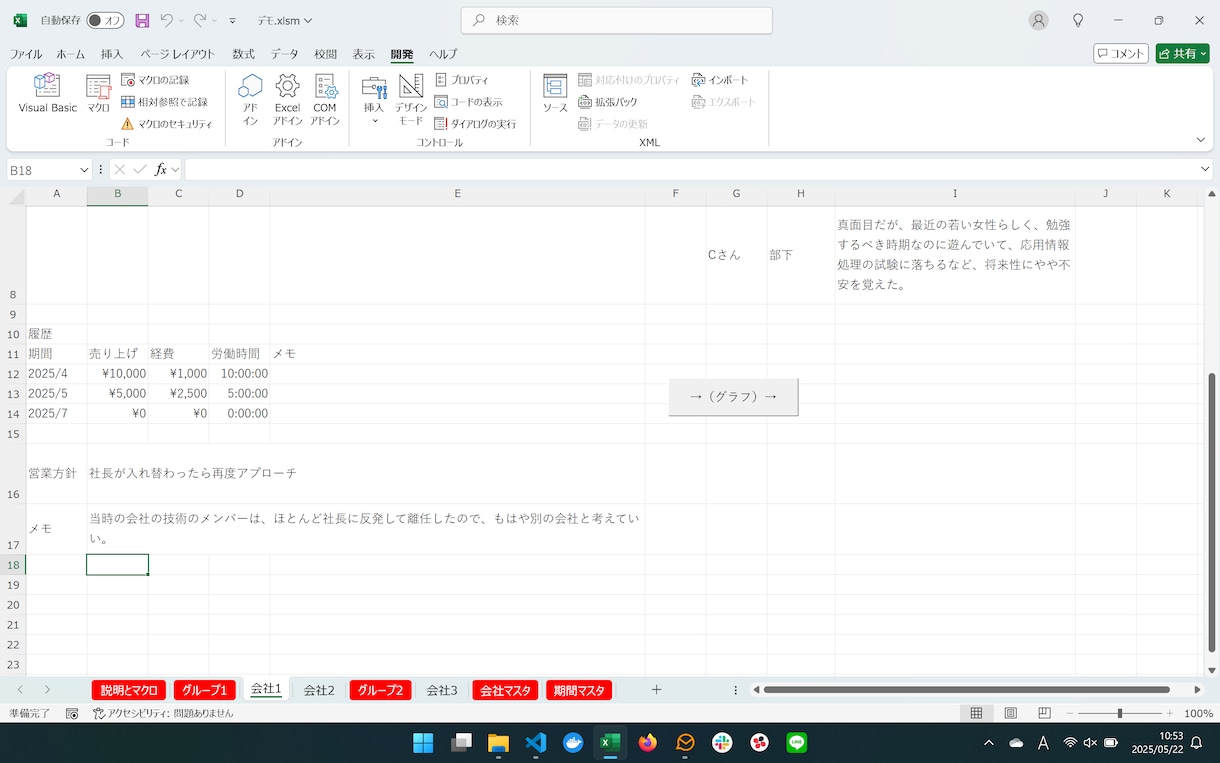This screenshot has width=1220, height=763.
Task: Add a new sheet with plus
Action: click(x=656, y=690)
